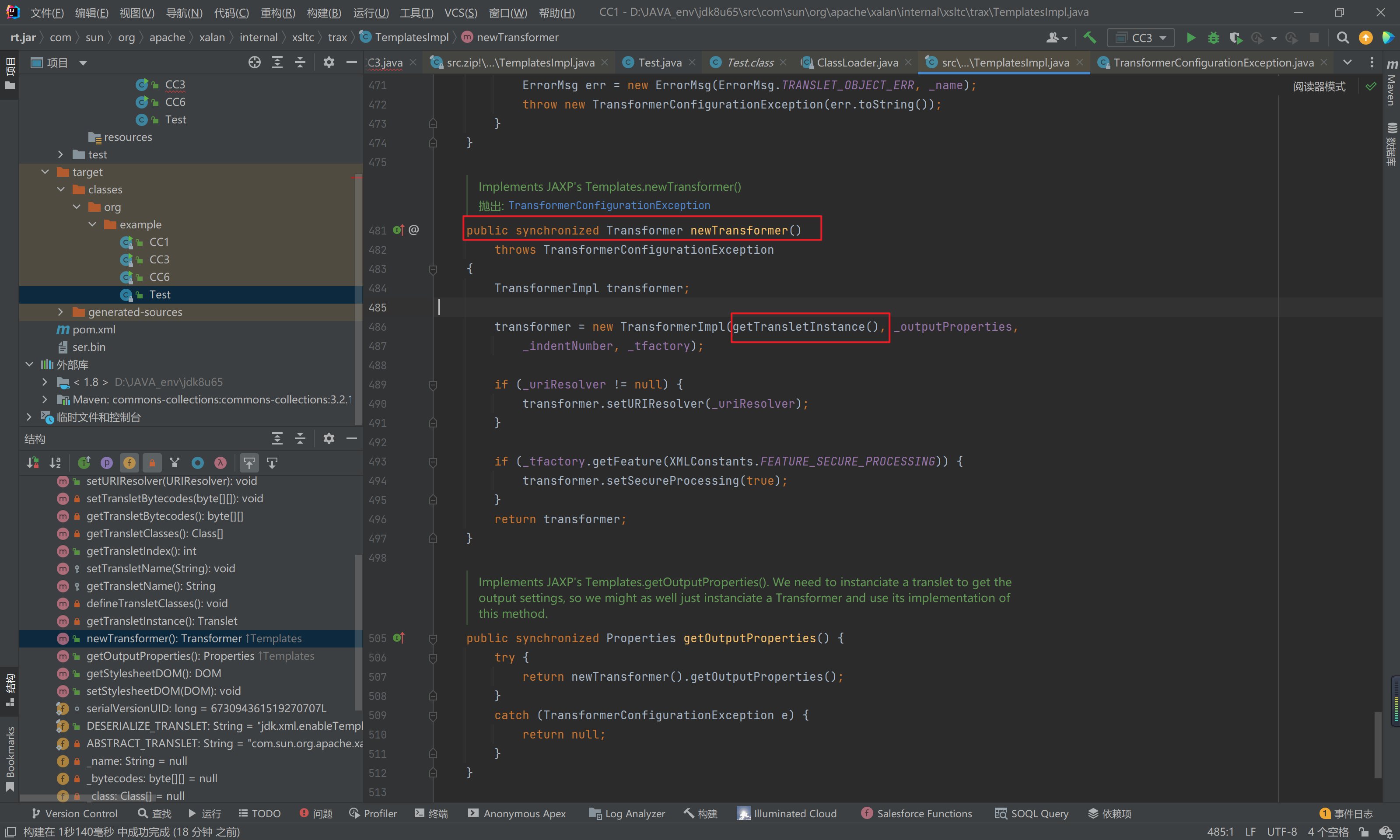Toggle show properties in Structure

[x=106, y=463]
